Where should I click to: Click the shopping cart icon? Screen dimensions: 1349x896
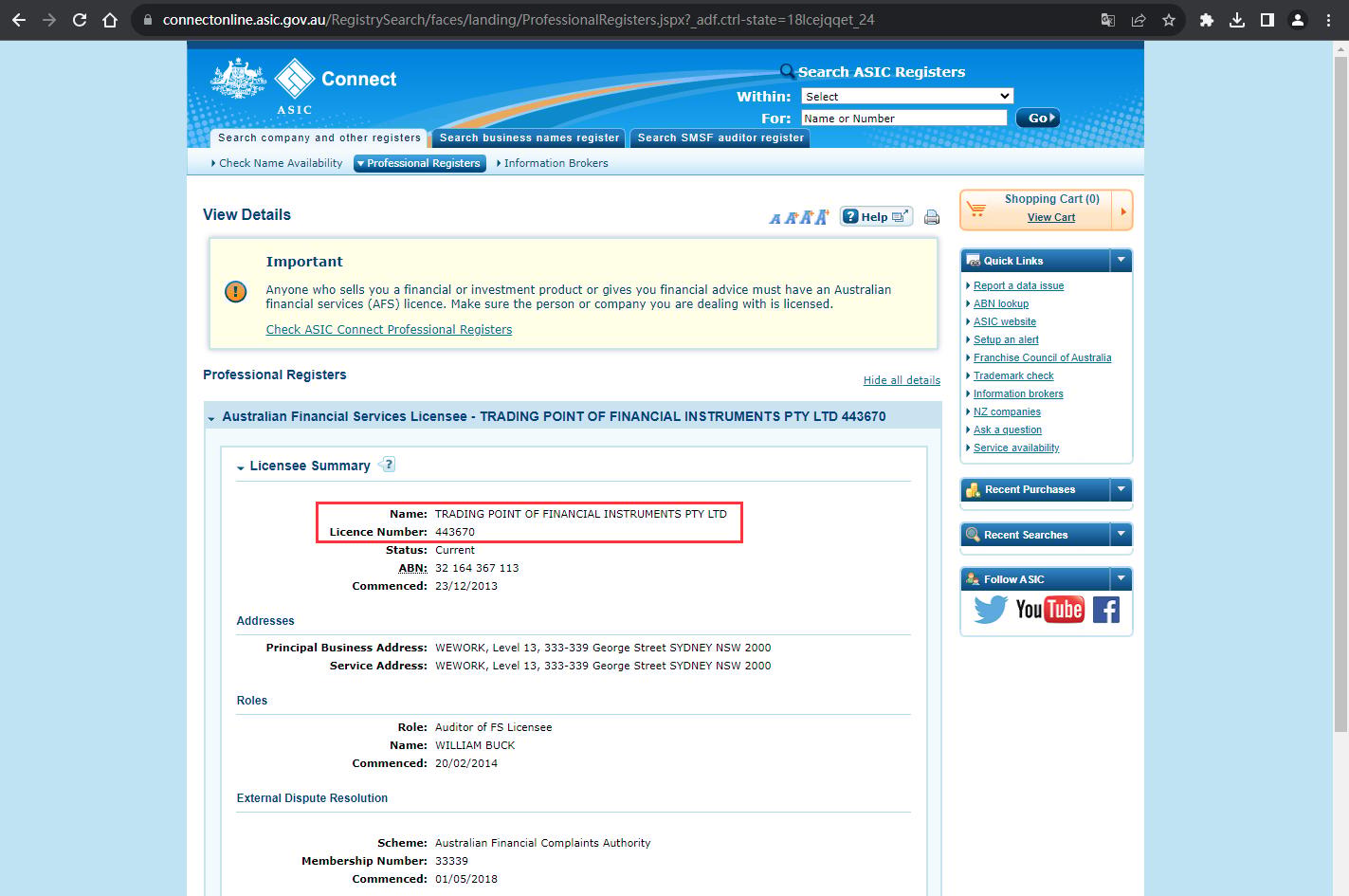coord(976,209)
